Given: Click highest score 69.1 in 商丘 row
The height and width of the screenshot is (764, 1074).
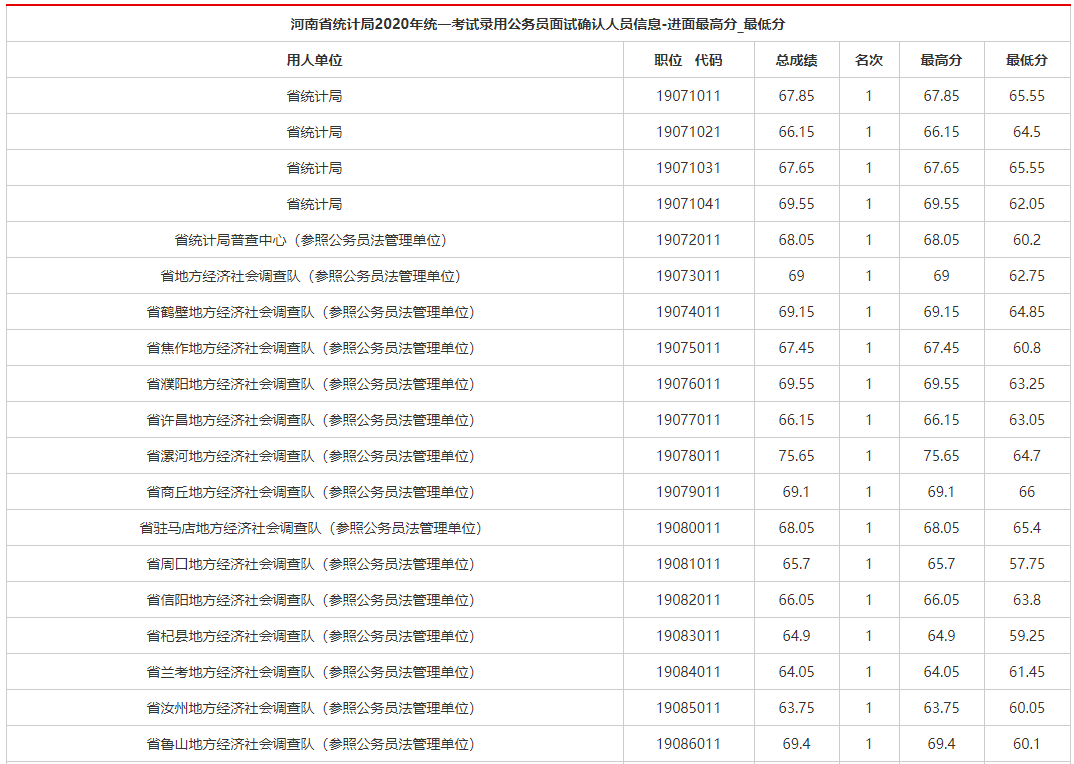Looking at the screenshot, I should (941, 492).
